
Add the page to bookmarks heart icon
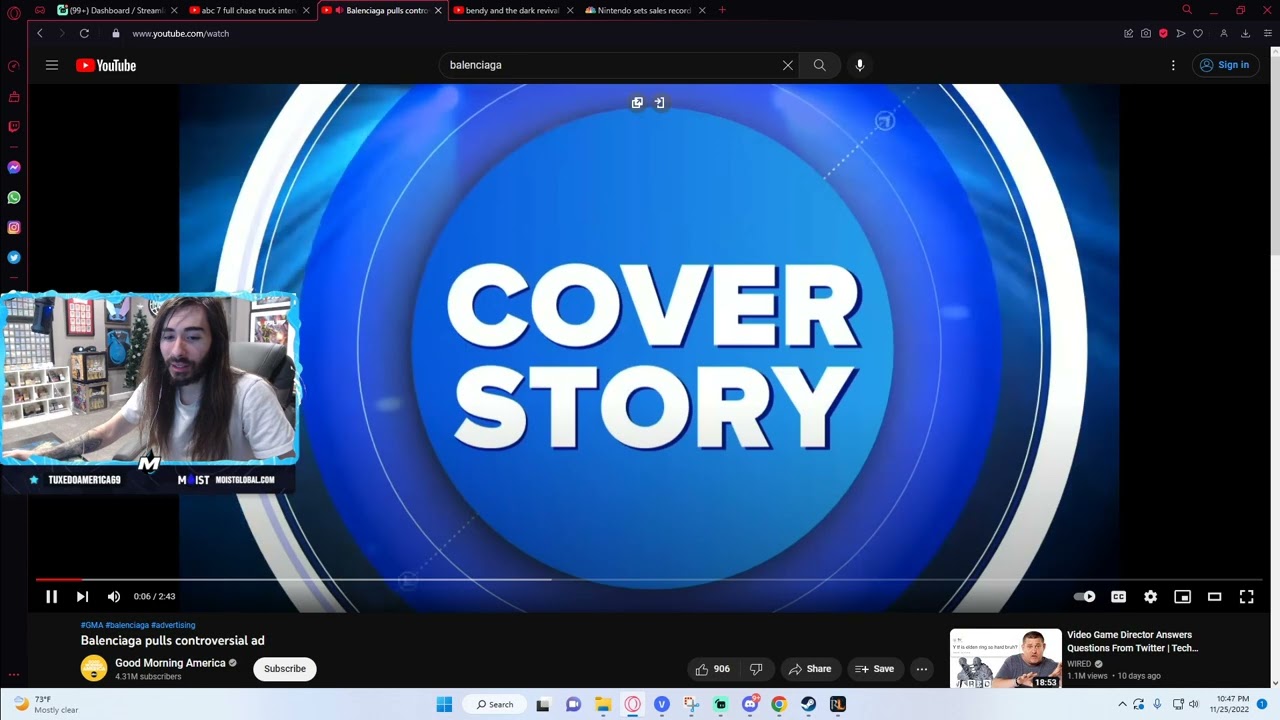point(1198,33)
